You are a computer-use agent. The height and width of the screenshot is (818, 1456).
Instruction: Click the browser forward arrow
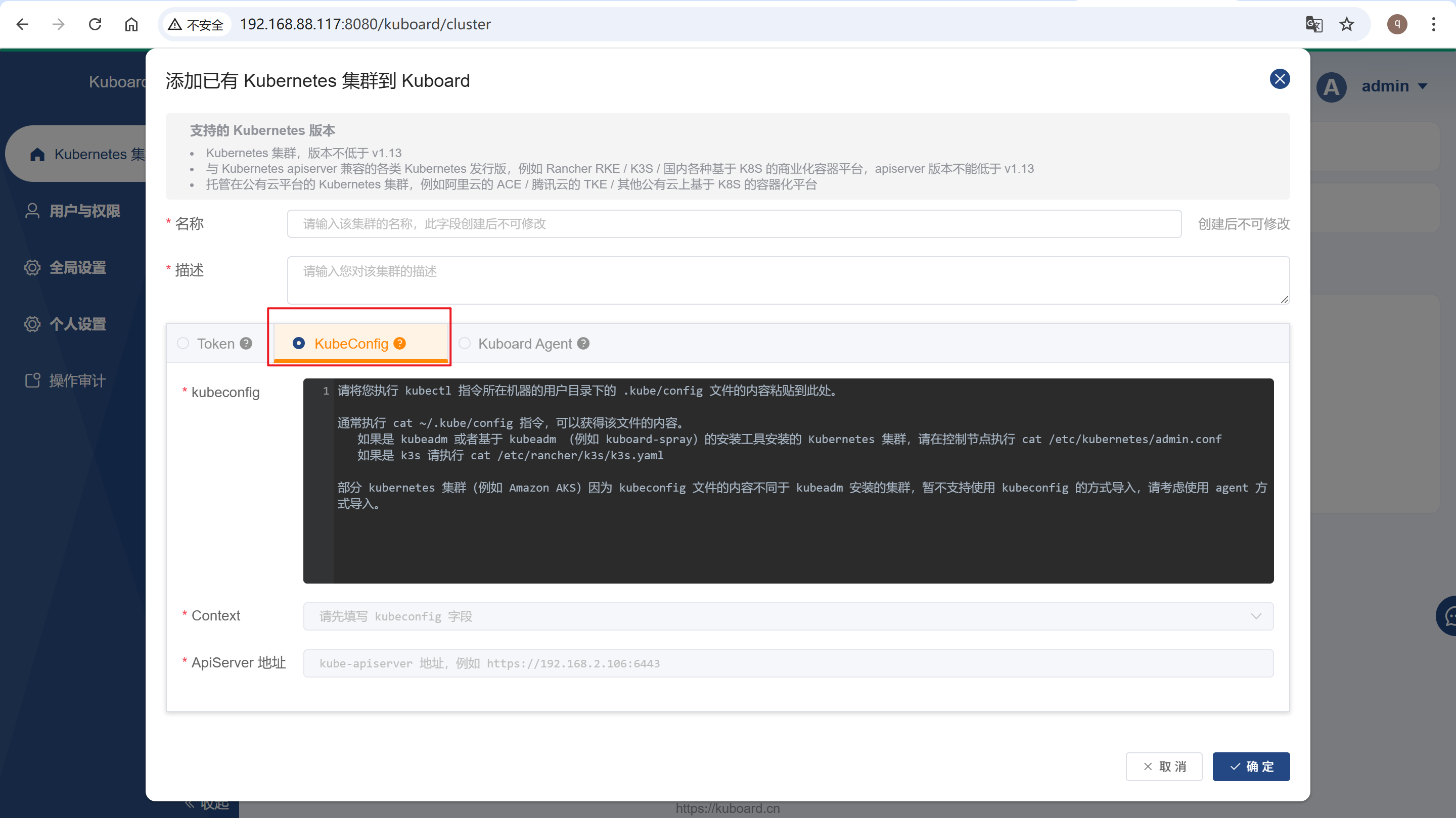pyautogui.click(x=58, y=24)
